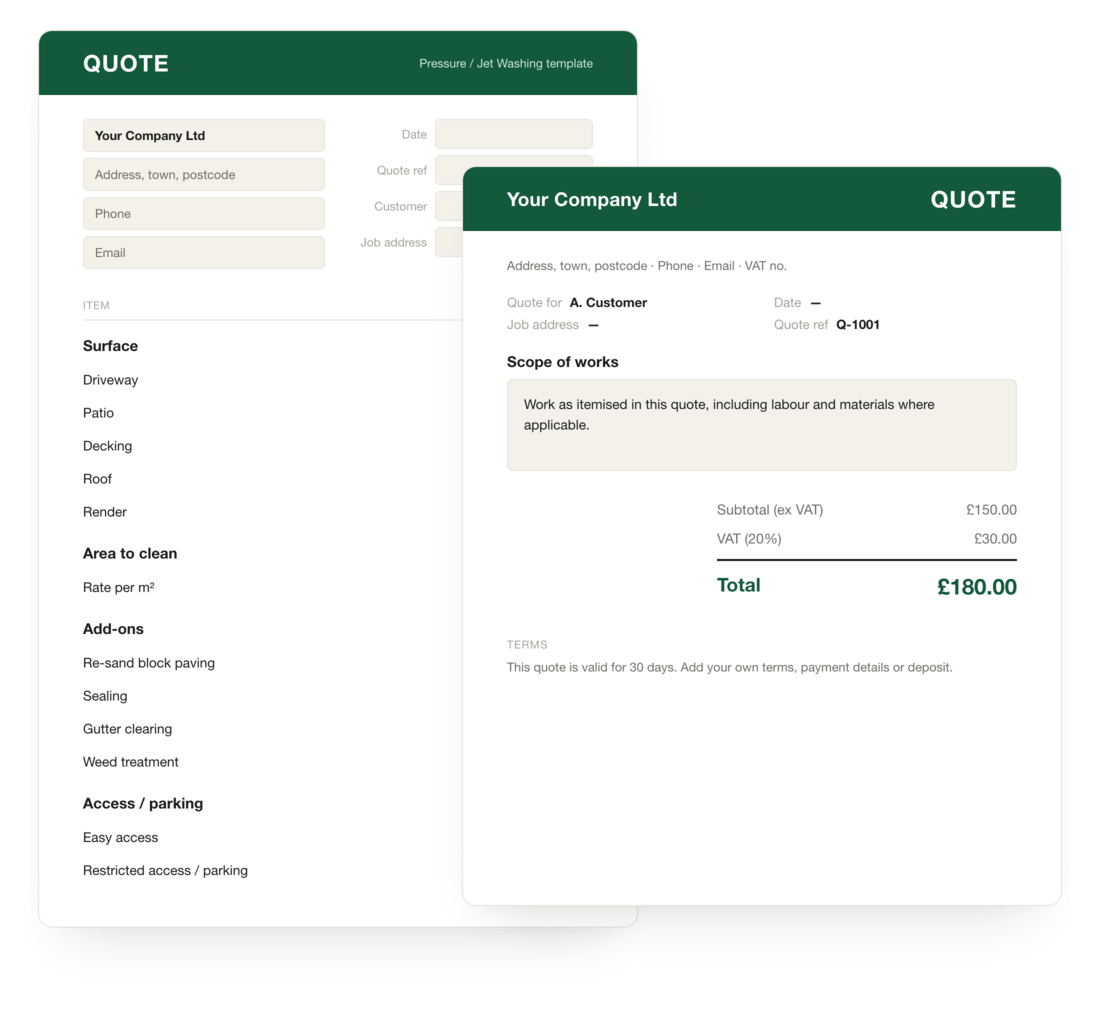Click the Date input box

point(514,134)
